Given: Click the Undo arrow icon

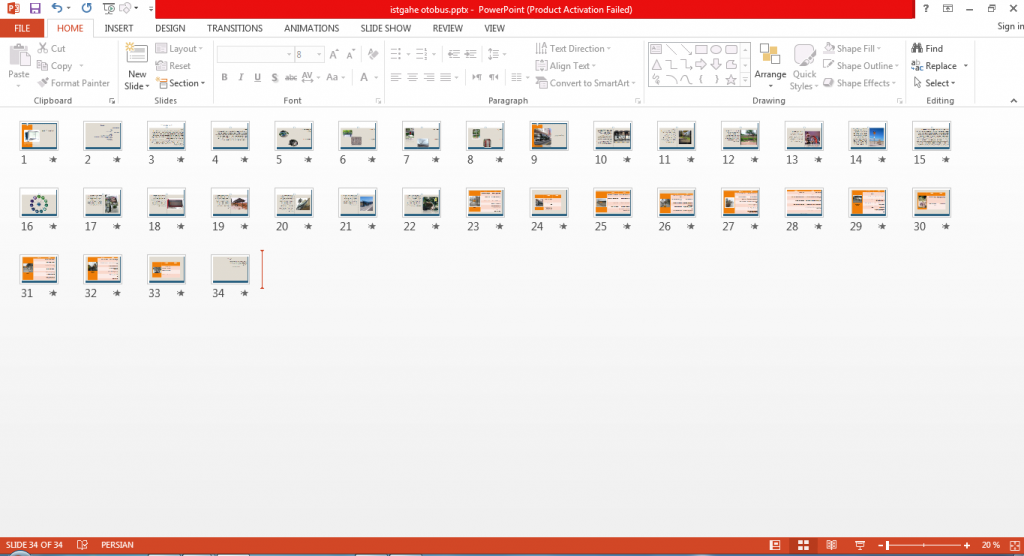Looking at the screenshot, I should (57, 8).
